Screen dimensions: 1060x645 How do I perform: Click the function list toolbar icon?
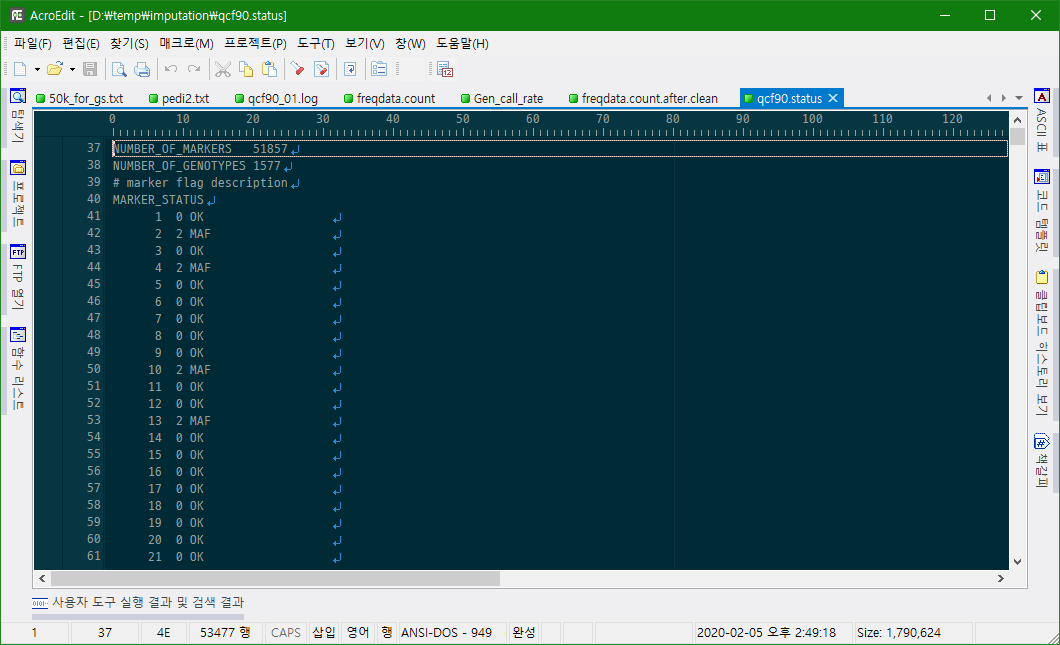(x=379, y=69)
